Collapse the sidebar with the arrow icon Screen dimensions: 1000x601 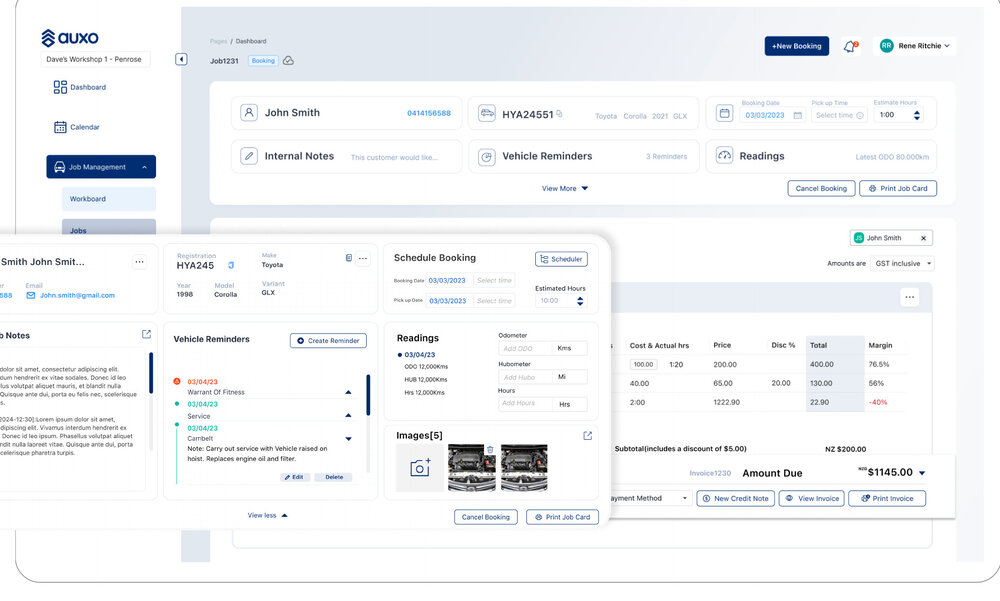point(181,59)
